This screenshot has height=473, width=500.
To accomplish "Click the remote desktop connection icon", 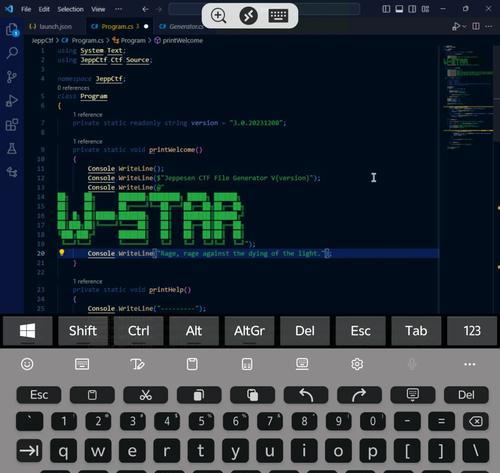I will click(x=248, y=16).
